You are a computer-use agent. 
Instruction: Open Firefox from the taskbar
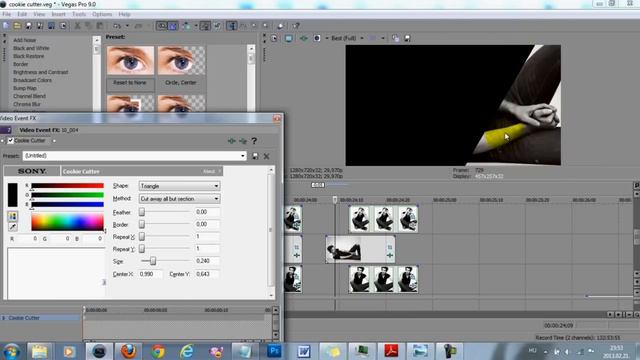click(x=128, y=351)
